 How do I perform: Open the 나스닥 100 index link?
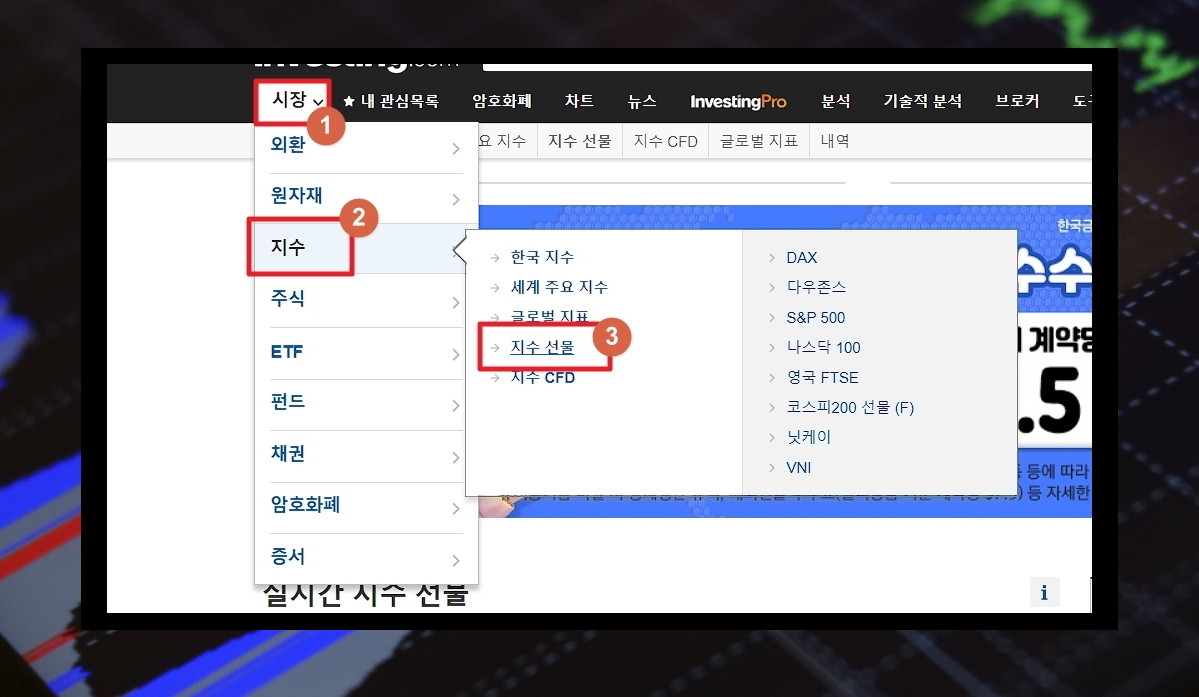pos(824,348)
